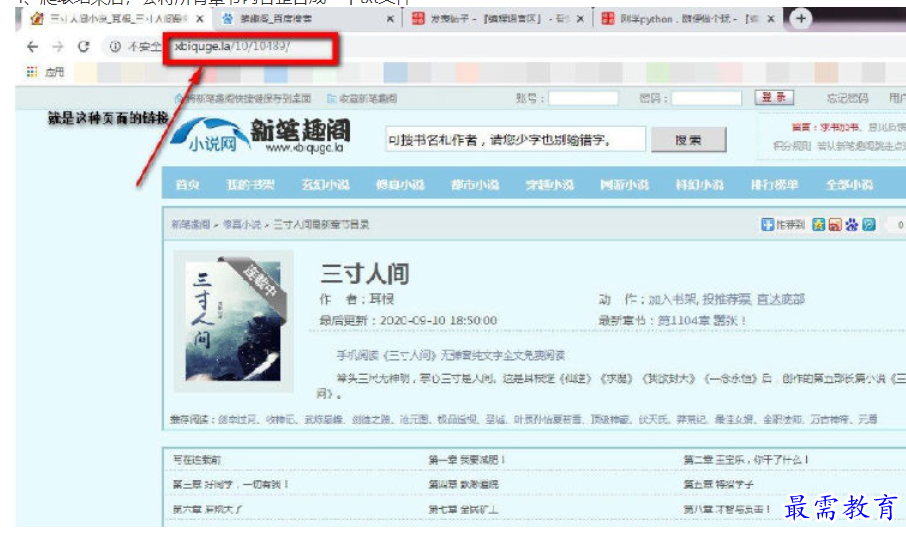The width and height of the screenshot is (906, 539).
Task: Click the update time 2020-09-10 18:50:00
Action: click(x=439, y=320)
